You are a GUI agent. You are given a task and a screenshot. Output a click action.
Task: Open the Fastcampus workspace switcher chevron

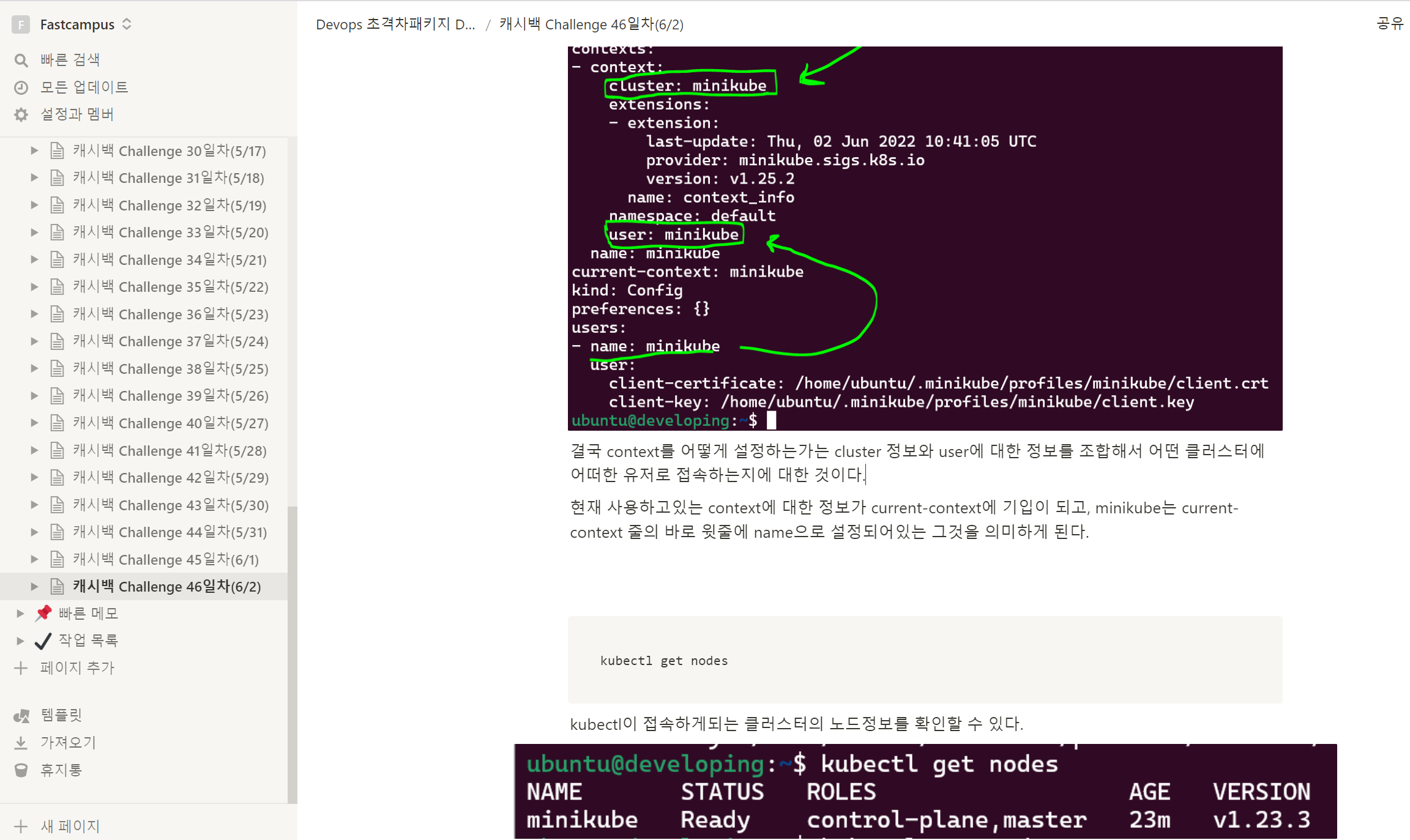[127, 24]
